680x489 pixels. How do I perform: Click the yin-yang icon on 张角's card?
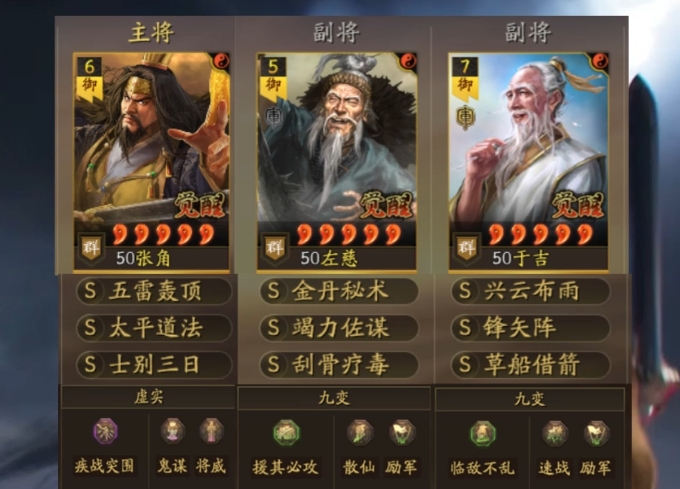(x=220, y=62)
